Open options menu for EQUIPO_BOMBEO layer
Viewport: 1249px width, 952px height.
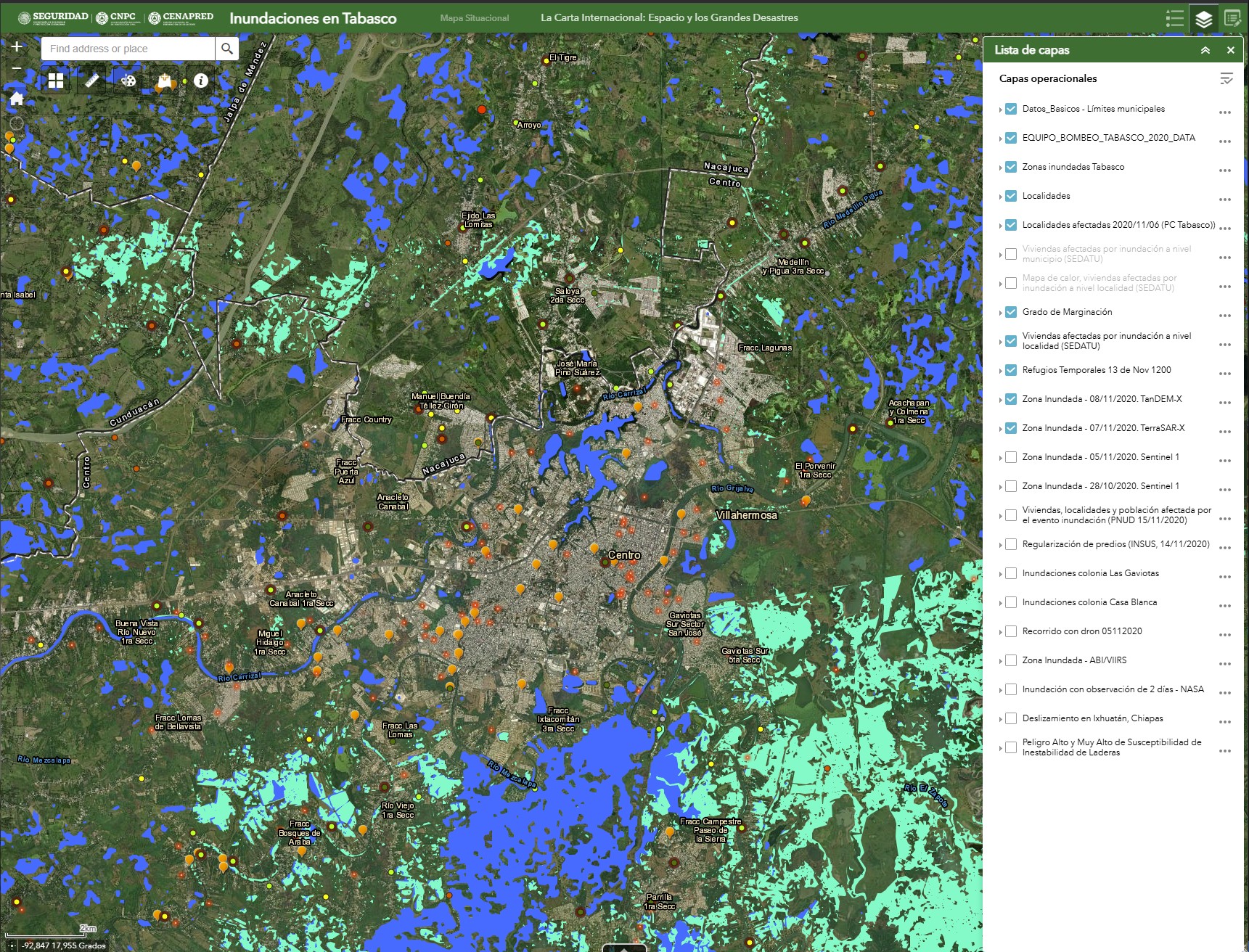pyautogui.click(x=1225, y=141)
